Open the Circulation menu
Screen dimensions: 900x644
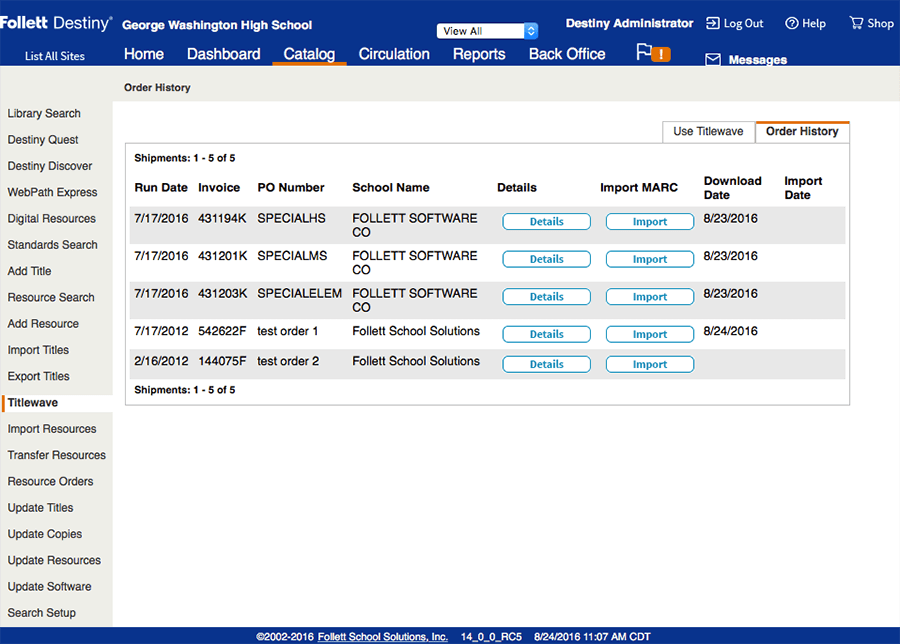tap(394, 54)
